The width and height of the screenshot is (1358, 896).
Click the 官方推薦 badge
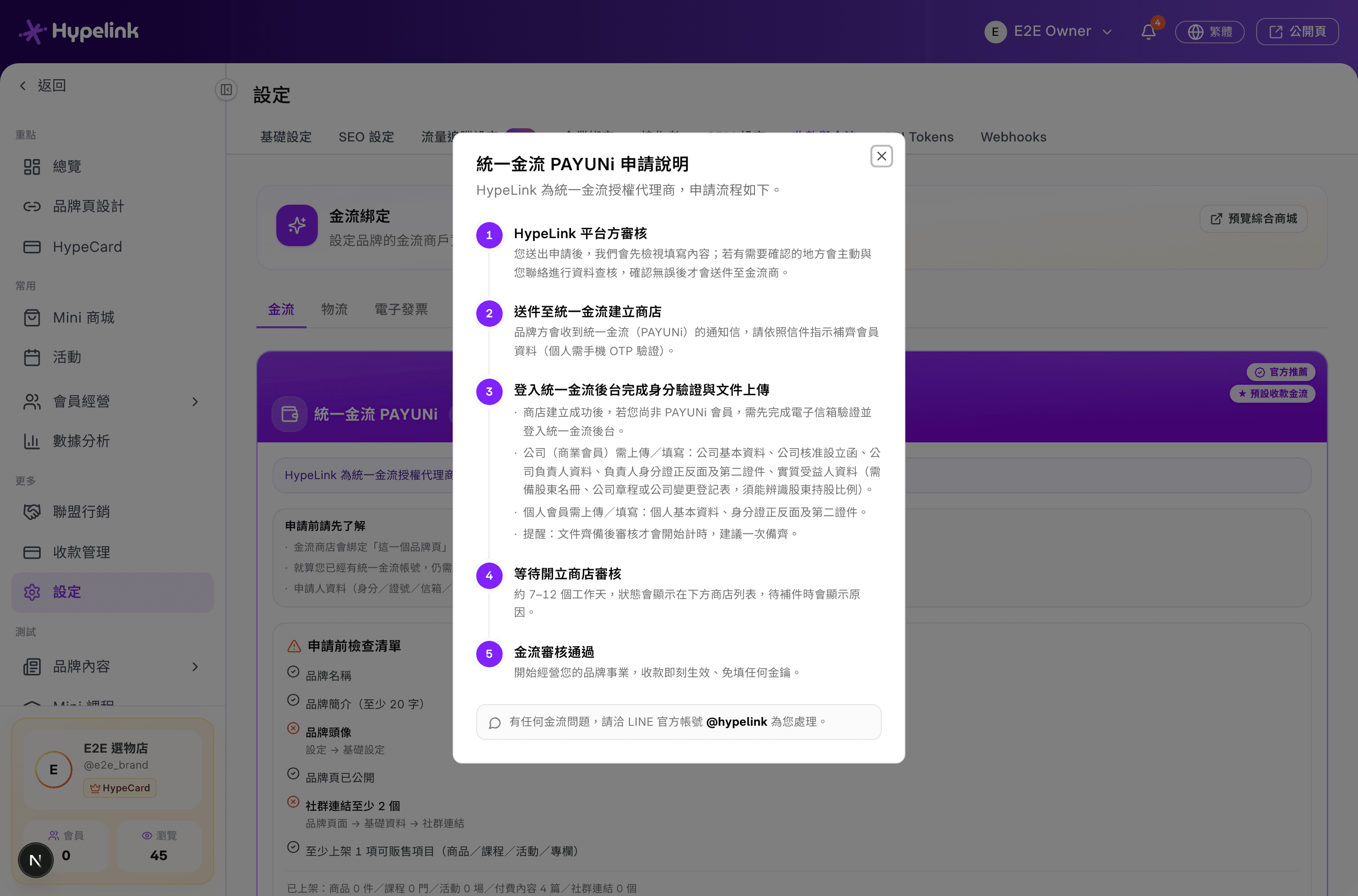(1281, 372)
